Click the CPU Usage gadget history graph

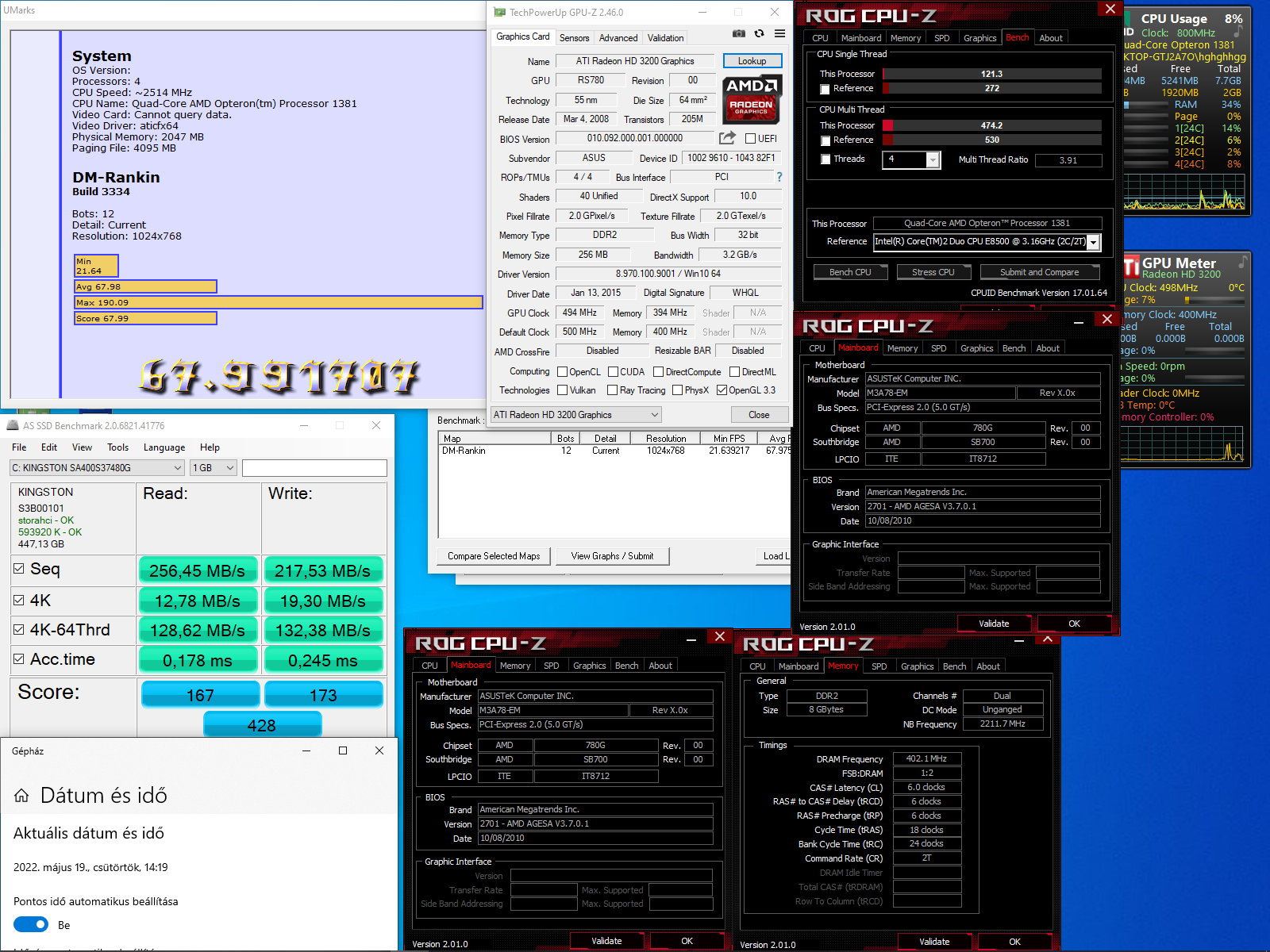point(1184,192)
